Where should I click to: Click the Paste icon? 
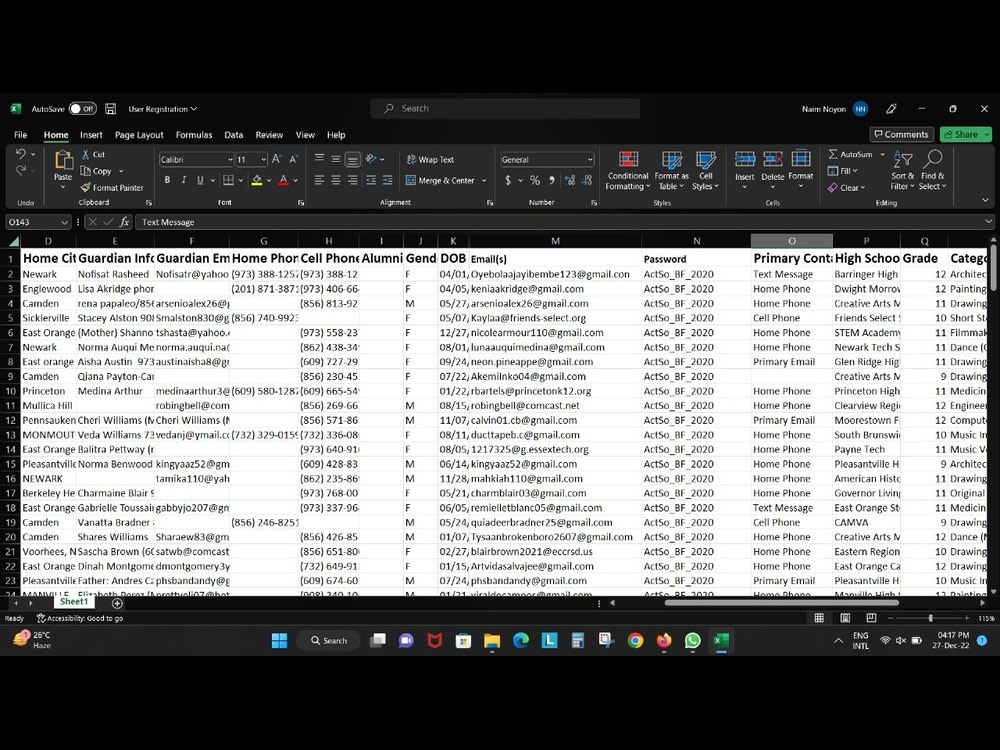(x=62, y=159)
